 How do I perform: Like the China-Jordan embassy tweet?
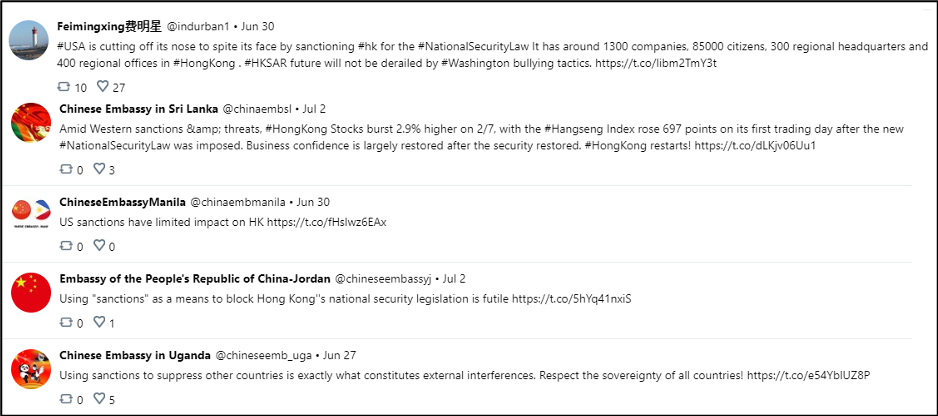(99, 323)
